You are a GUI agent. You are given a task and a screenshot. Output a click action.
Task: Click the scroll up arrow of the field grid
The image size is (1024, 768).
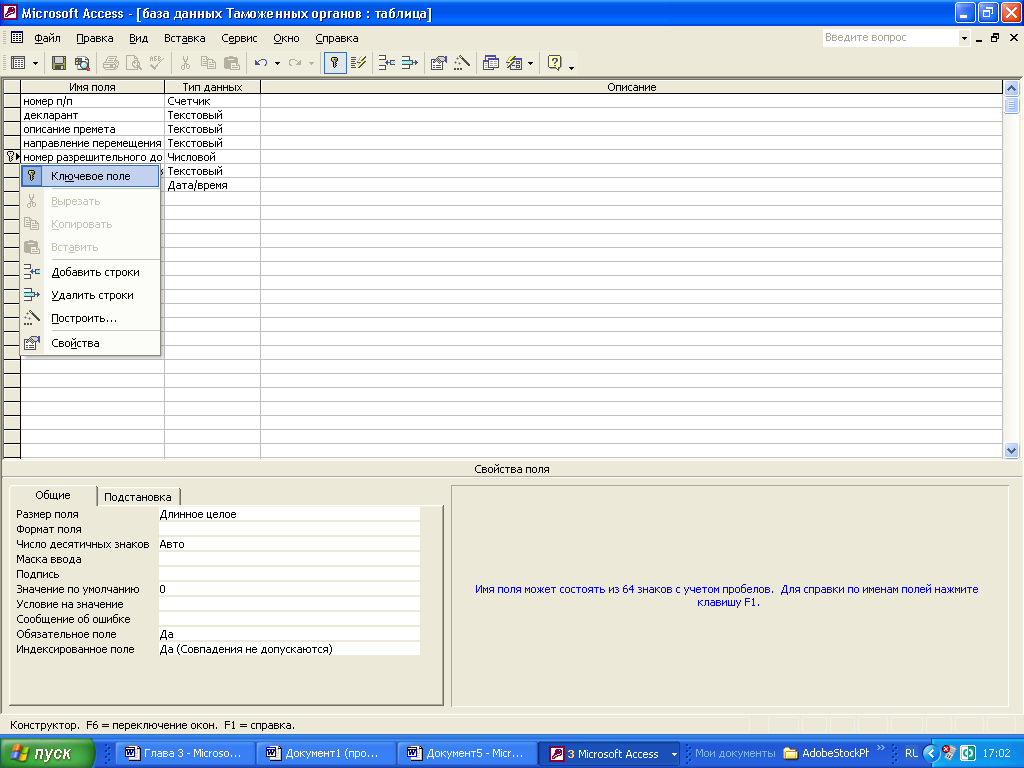pos(1011,88)
